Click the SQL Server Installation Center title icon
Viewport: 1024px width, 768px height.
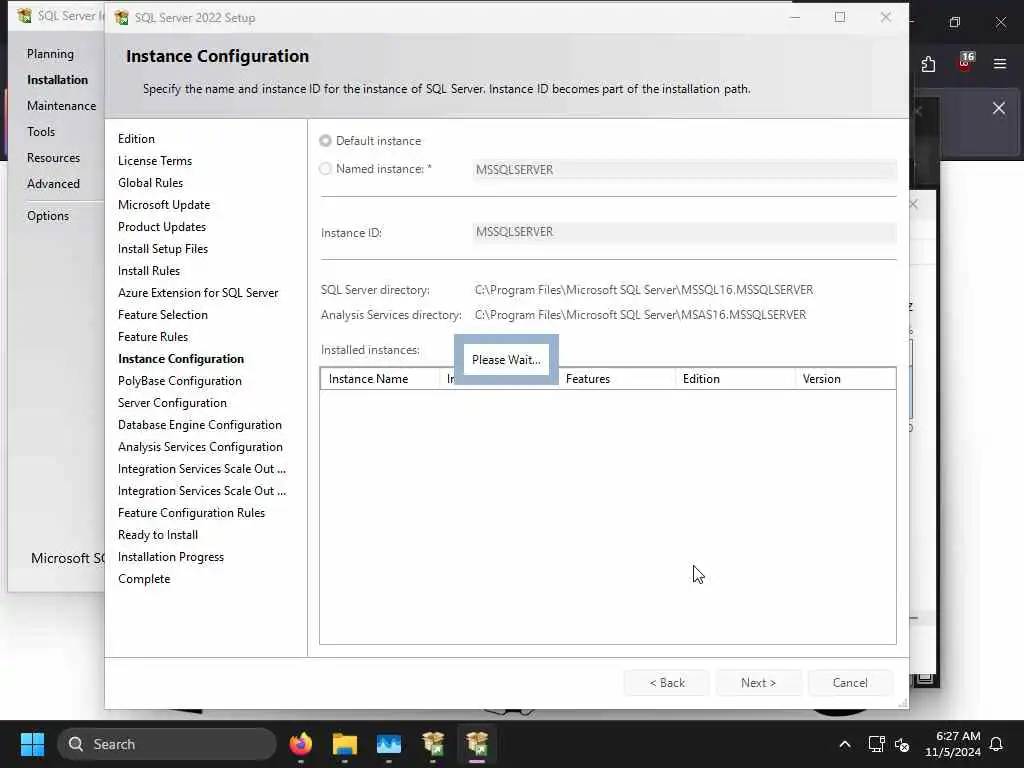24,16
